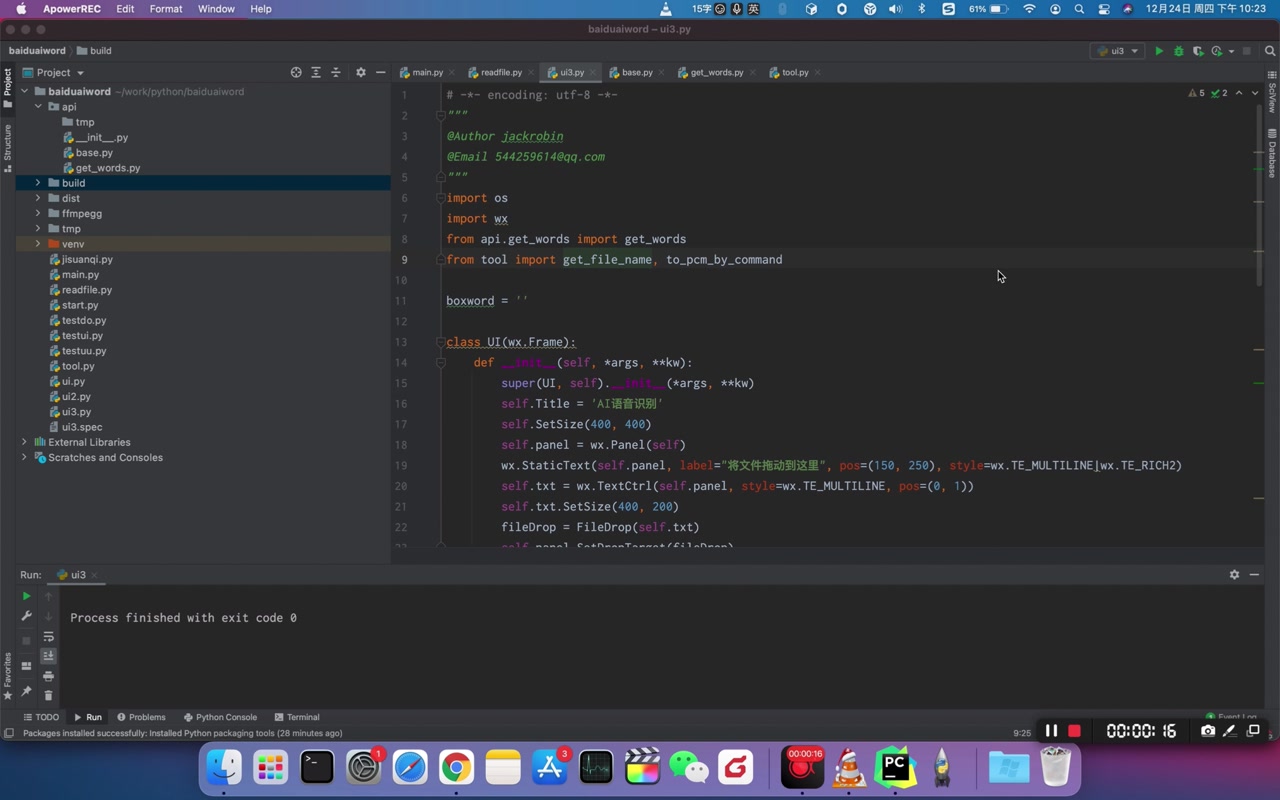Pause ApowerREC recording
This screenshot has width=1280, height=800.
click(x=1051, y=731)
